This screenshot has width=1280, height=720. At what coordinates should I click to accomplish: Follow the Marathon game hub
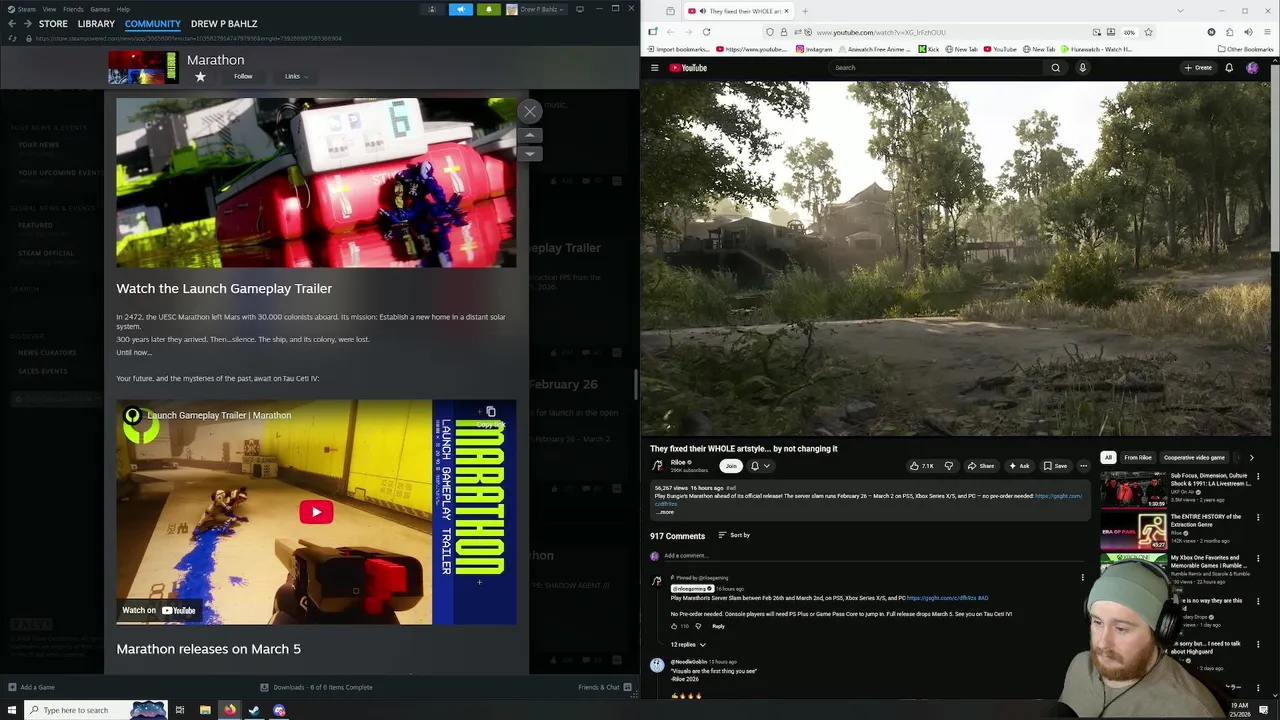point(243,76)
